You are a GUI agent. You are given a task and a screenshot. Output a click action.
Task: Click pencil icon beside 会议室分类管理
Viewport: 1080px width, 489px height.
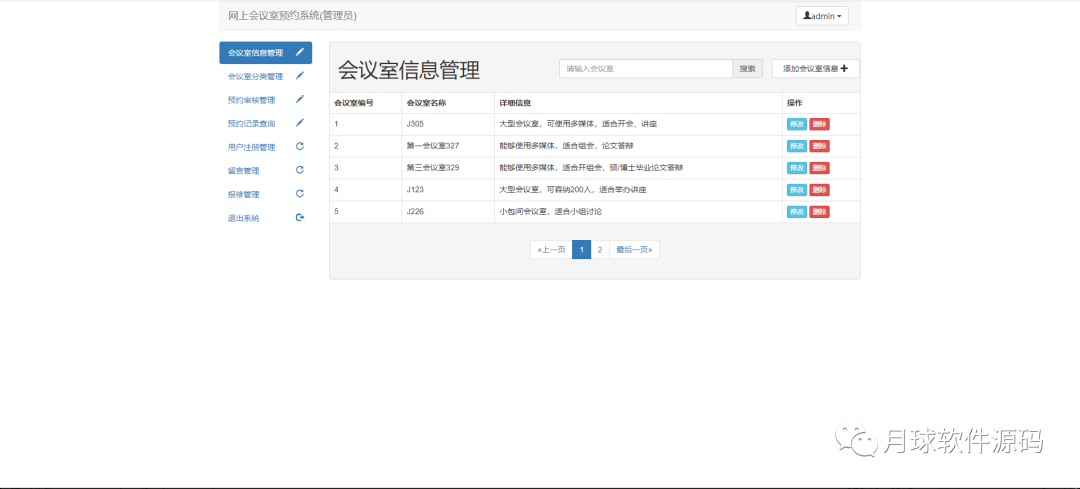coord(300,76)
